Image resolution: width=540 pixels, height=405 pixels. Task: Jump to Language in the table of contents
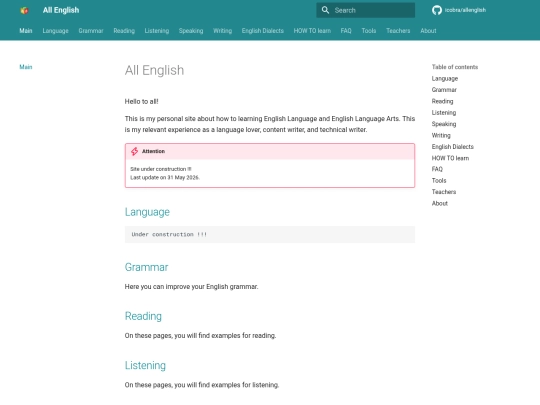pyautogui.click(x=445, y=79)
